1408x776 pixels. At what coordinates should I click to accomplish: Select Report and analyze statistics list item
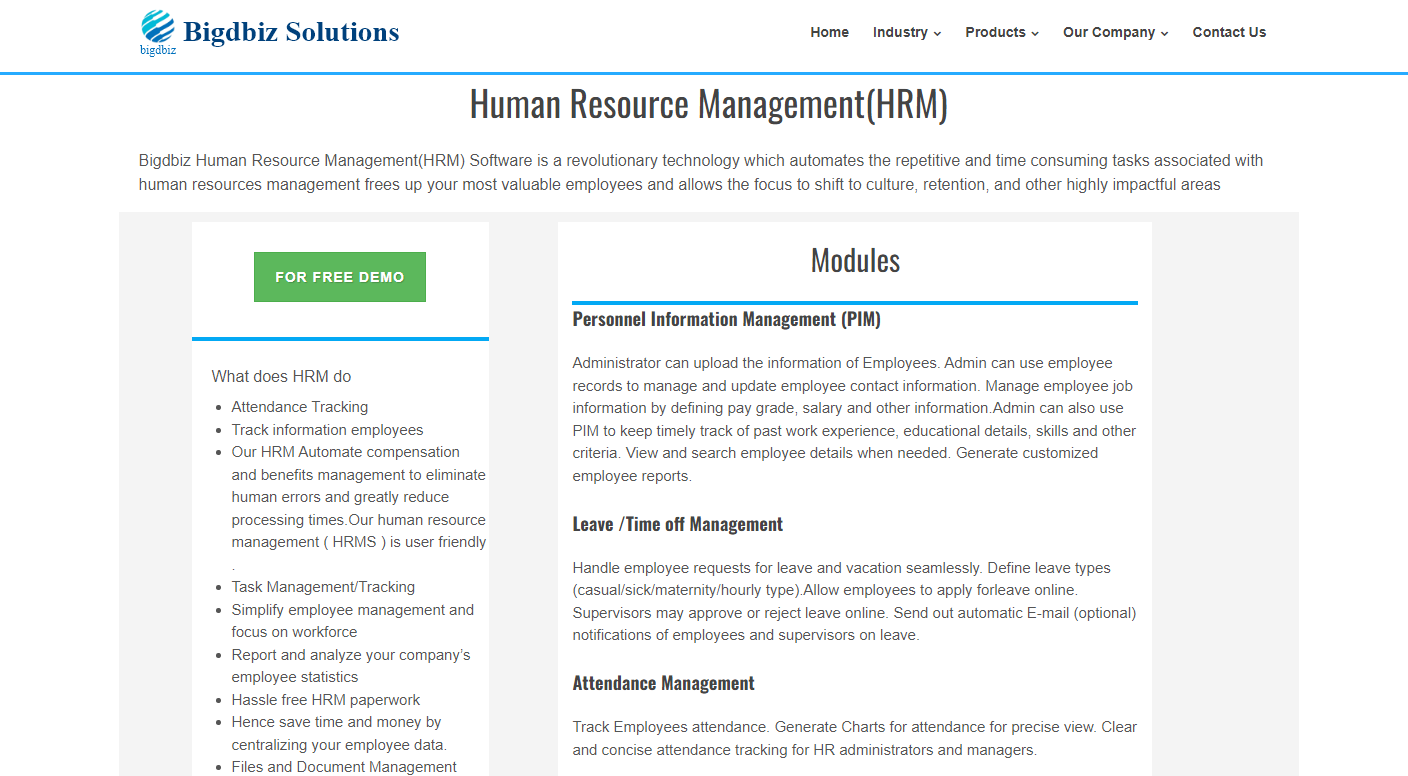(x=351, y=666)
